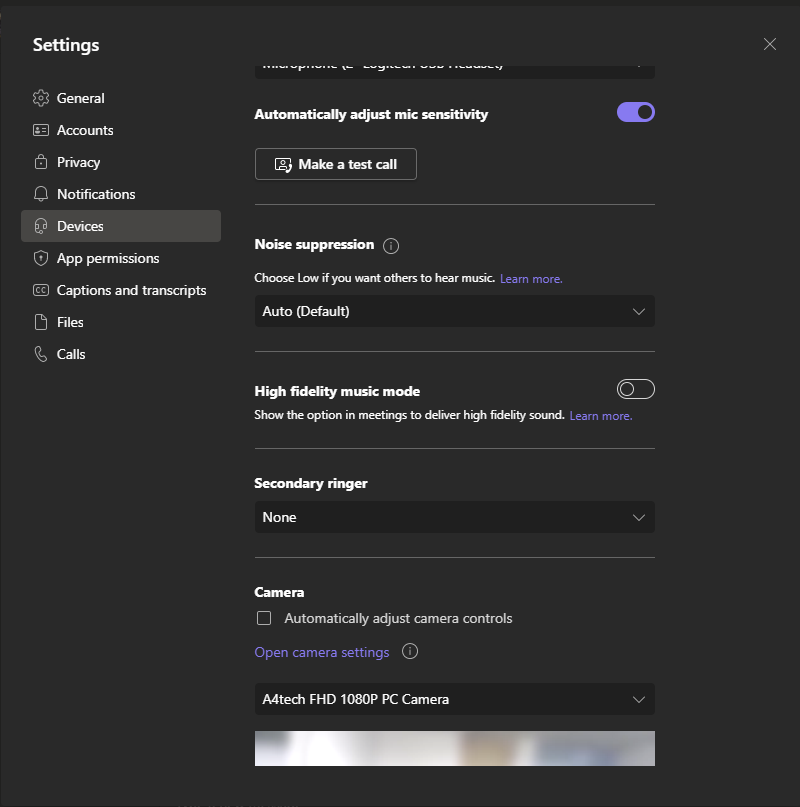The image size is (800, 807).
Task: Open the Noise suppression dropdown
Action: (x=454, y=311)
